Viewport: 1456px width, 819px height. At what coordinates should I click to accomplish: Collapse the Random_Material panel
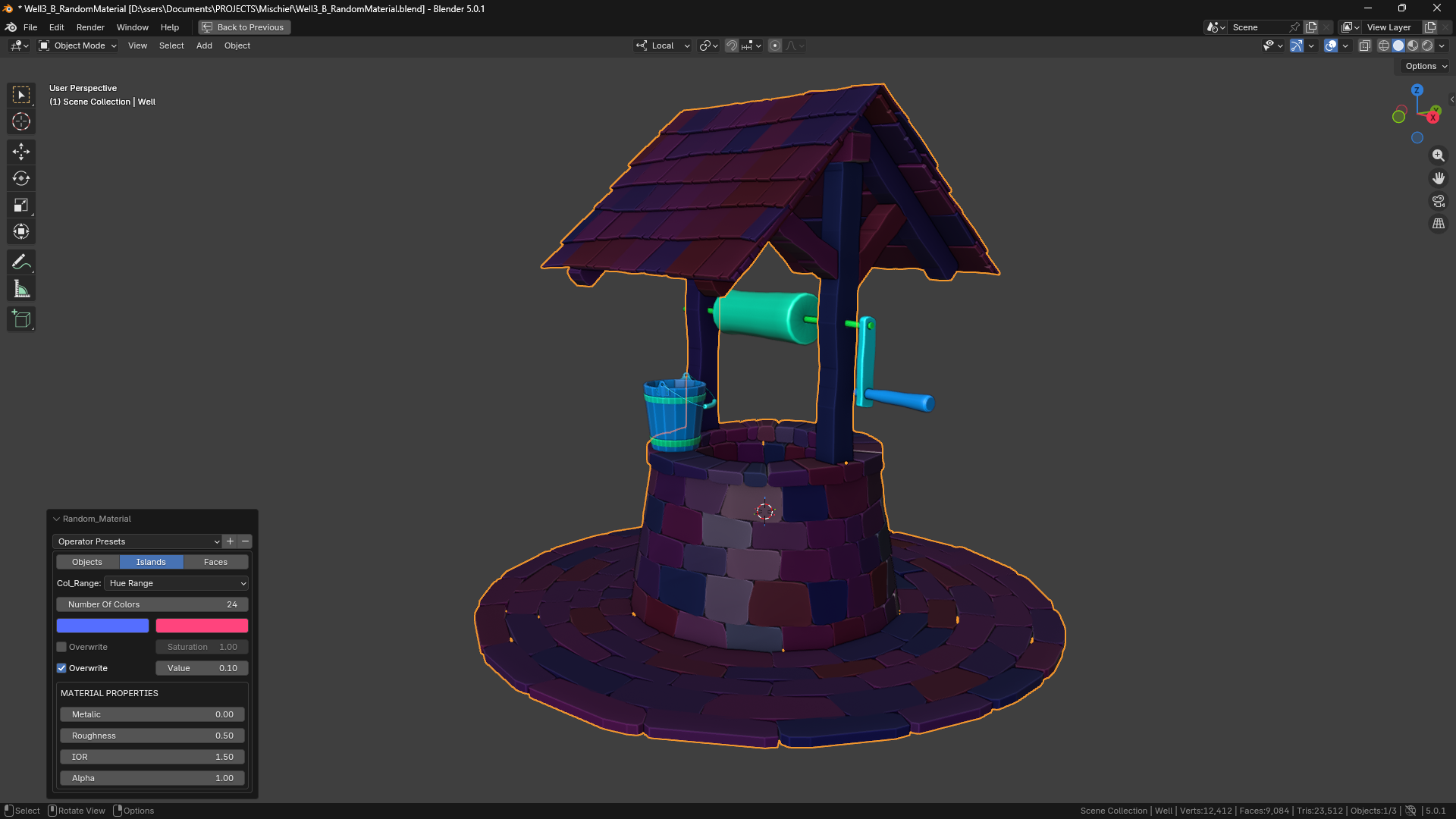click(56, 519)
